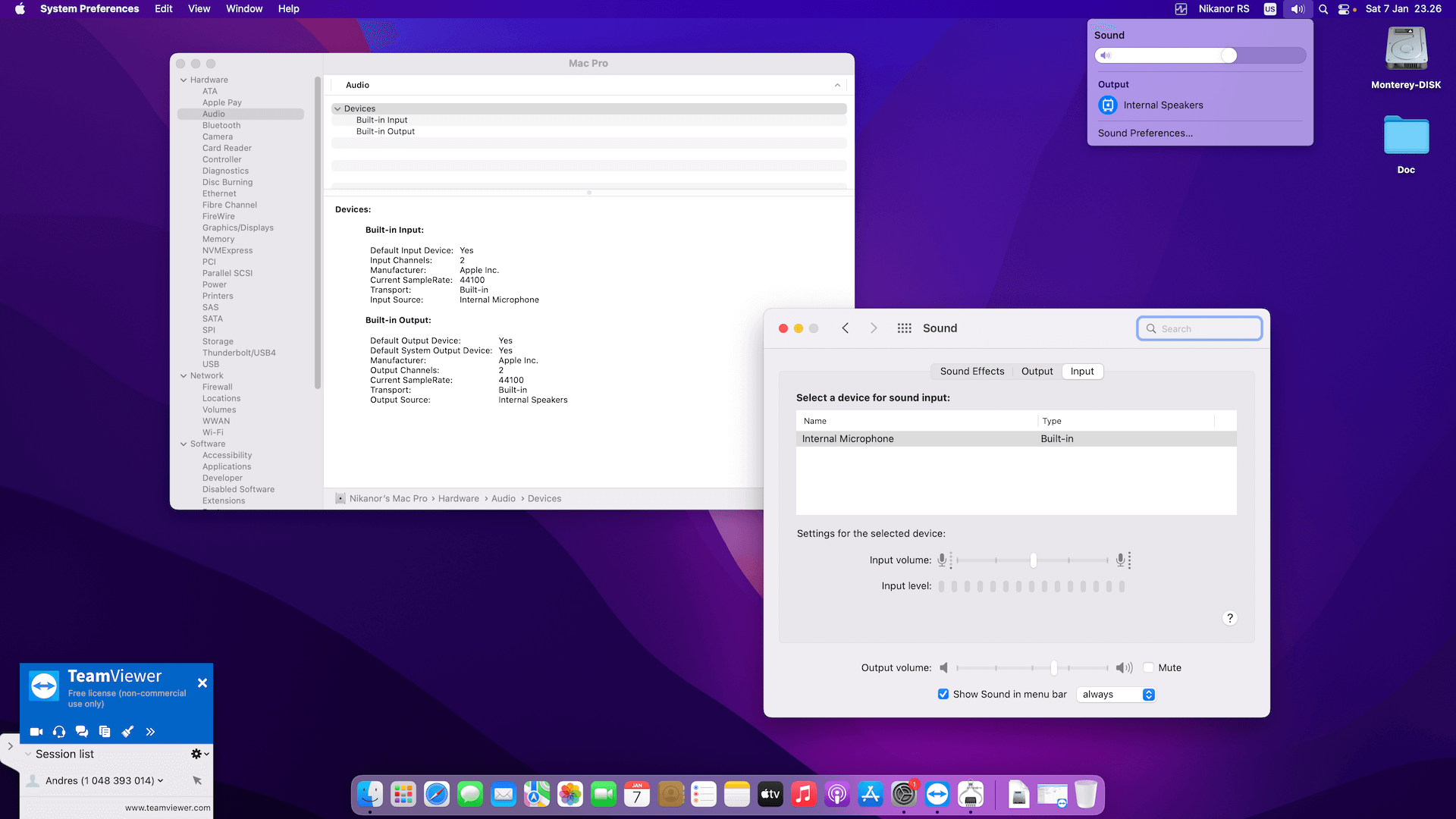Image resolution: width=1456 pixels, height=819 pixels.
Task: Click the help question mark button
Action: 1230,618
